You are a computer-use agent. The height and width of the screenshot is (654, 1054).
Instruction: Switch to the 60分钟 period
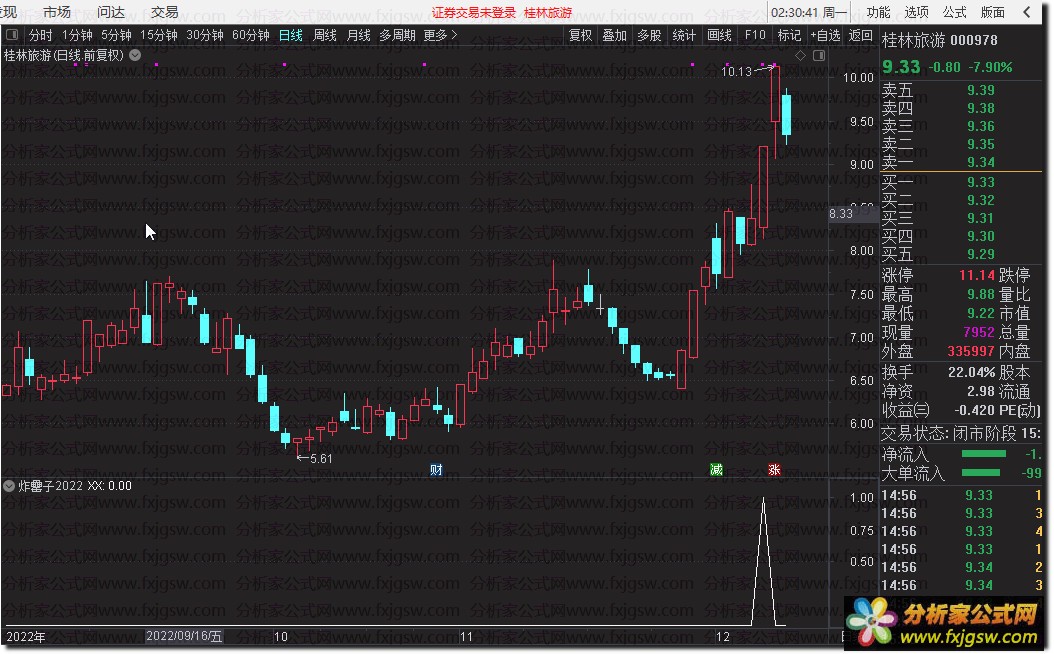pyautogui.click(x=251, y=35)
